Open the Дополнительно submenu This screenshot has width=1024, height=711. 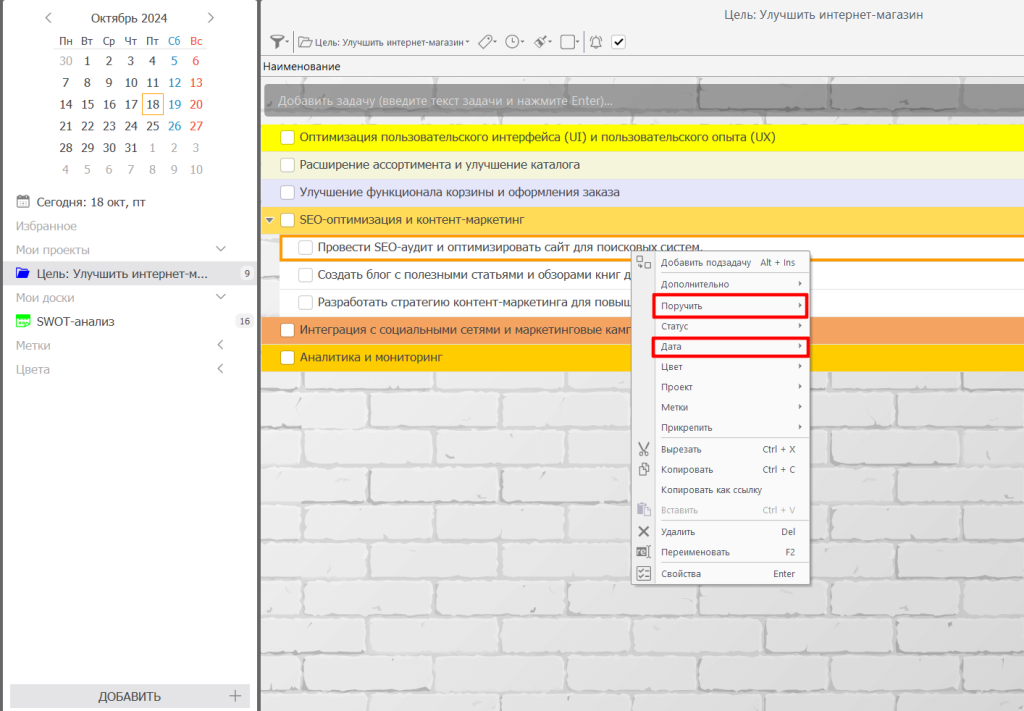(x=731, y=284)
